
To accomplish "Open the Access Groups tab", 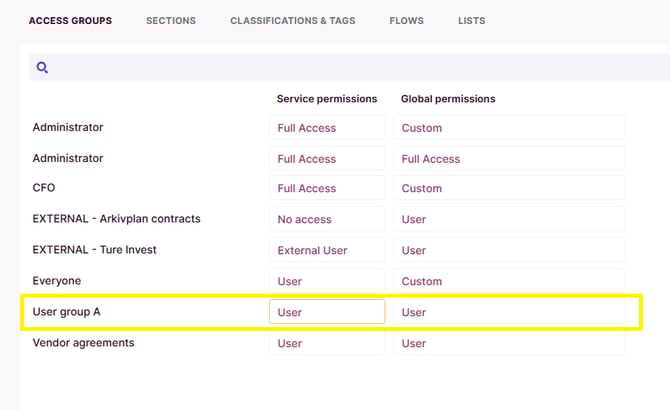I will tap(71, 20).
